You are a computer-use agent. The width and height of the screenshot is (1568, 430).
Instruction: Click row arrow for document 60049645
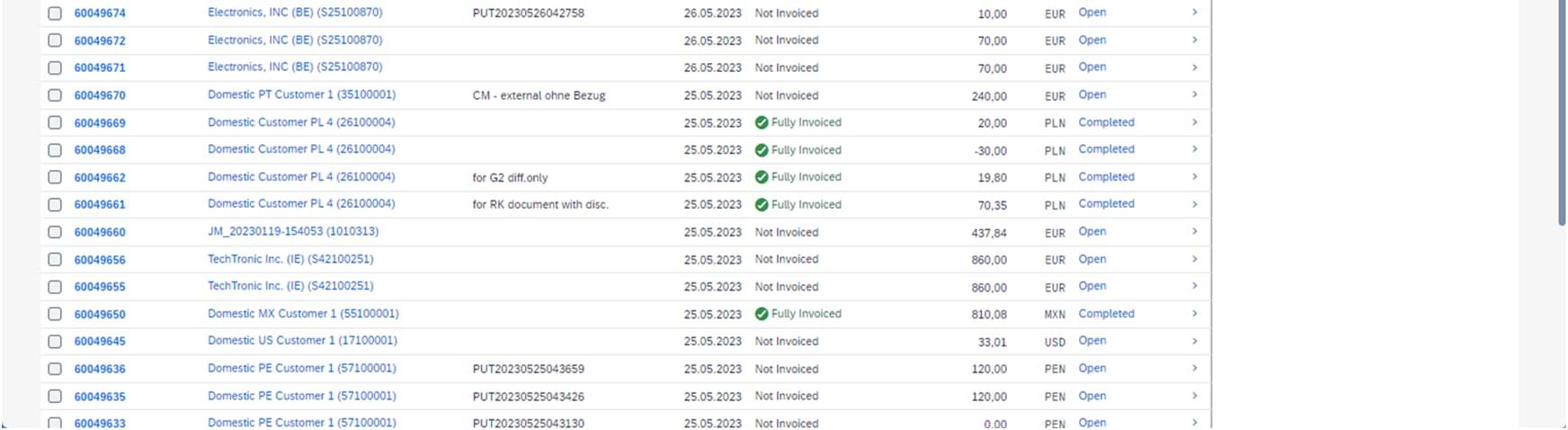(x=1194, y=341)
